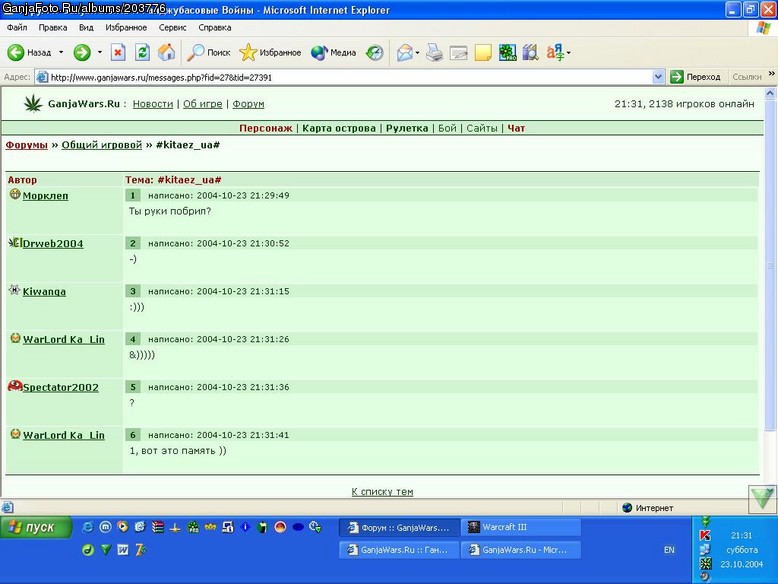
Task: Click the Mail envelope toolbar icon
Action: coord(404,53)
